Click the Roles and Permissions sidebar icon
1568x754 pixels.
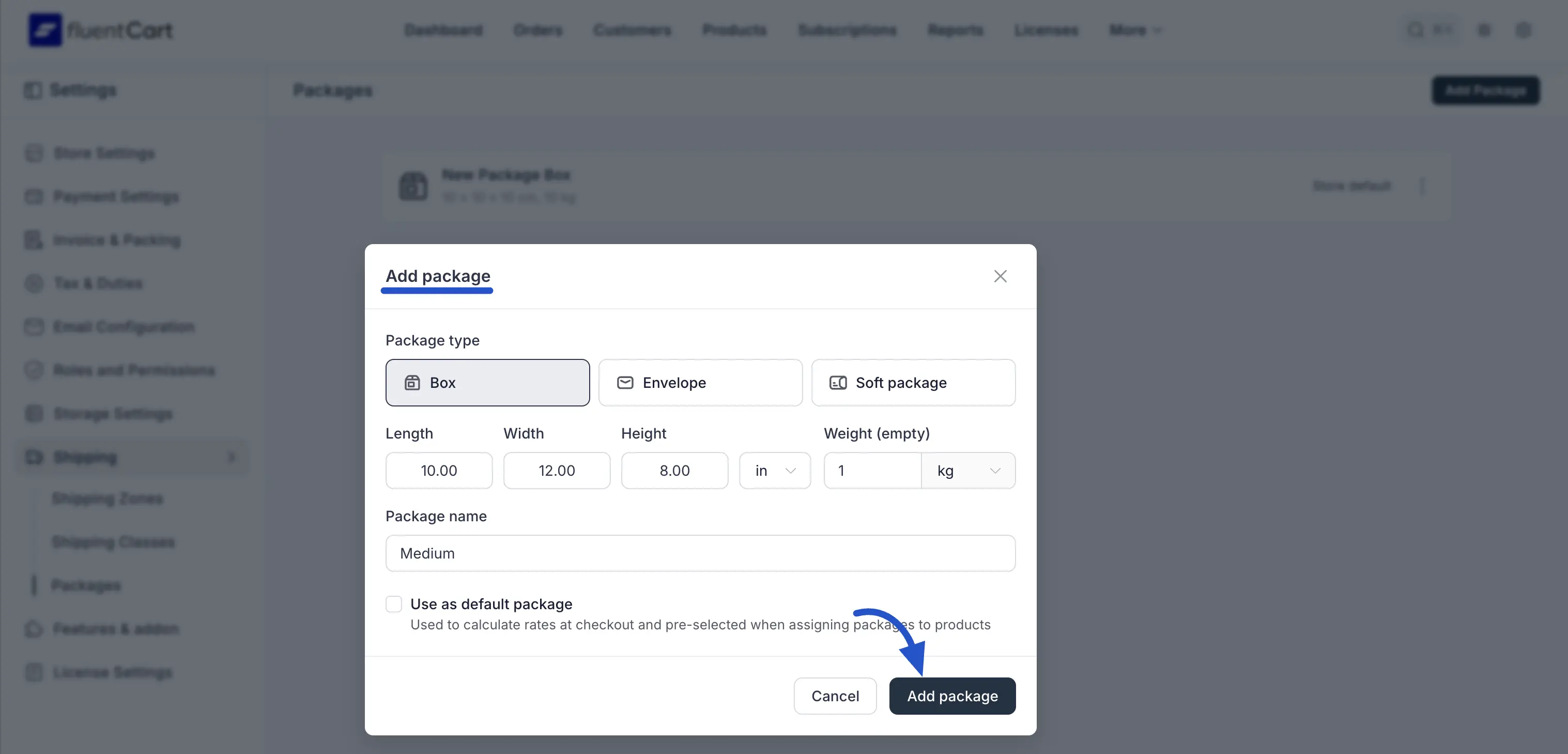(34, 370)
